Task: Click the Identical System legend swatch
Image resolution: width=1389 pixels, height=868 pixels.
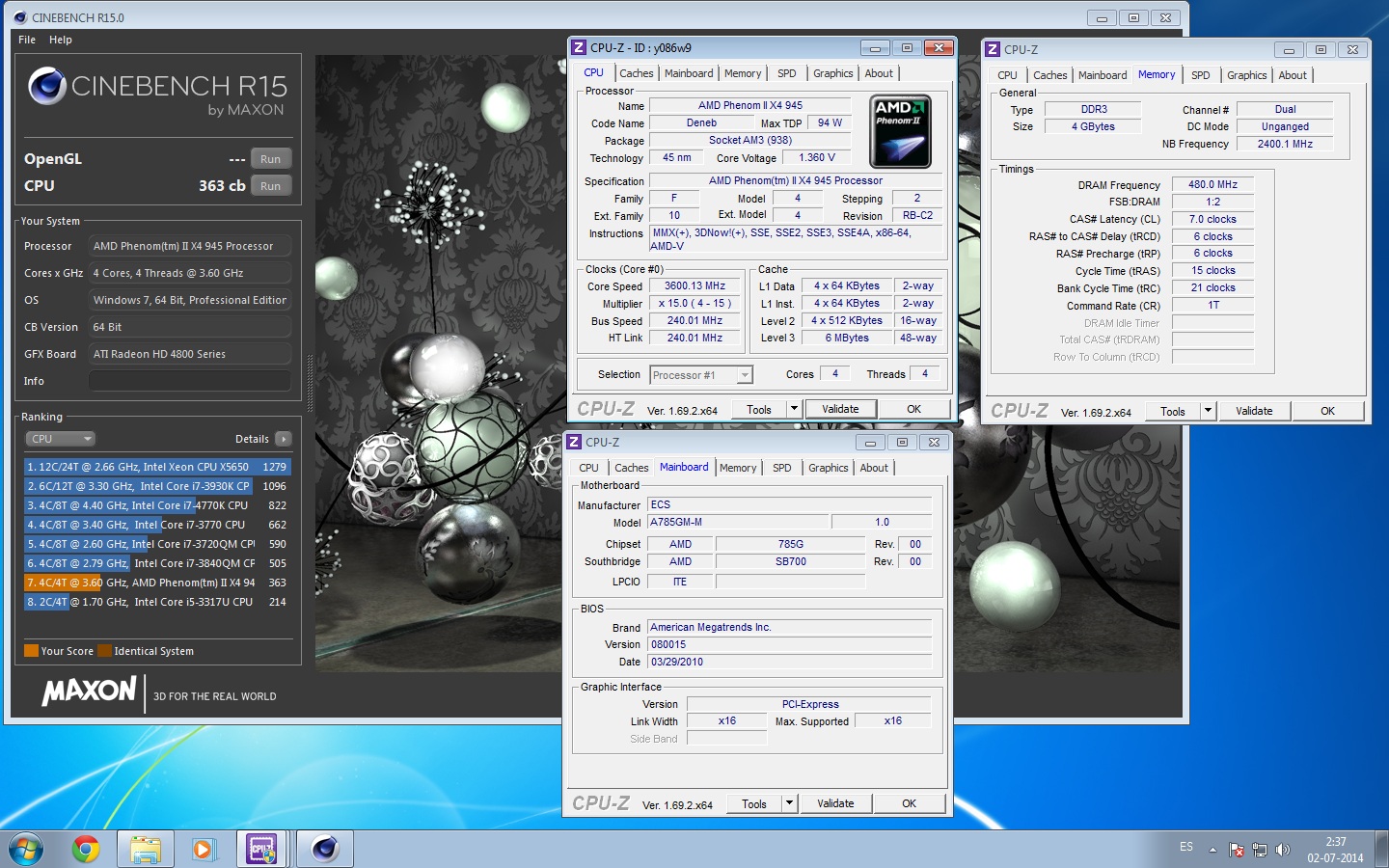Action: [x=105, y=651]
